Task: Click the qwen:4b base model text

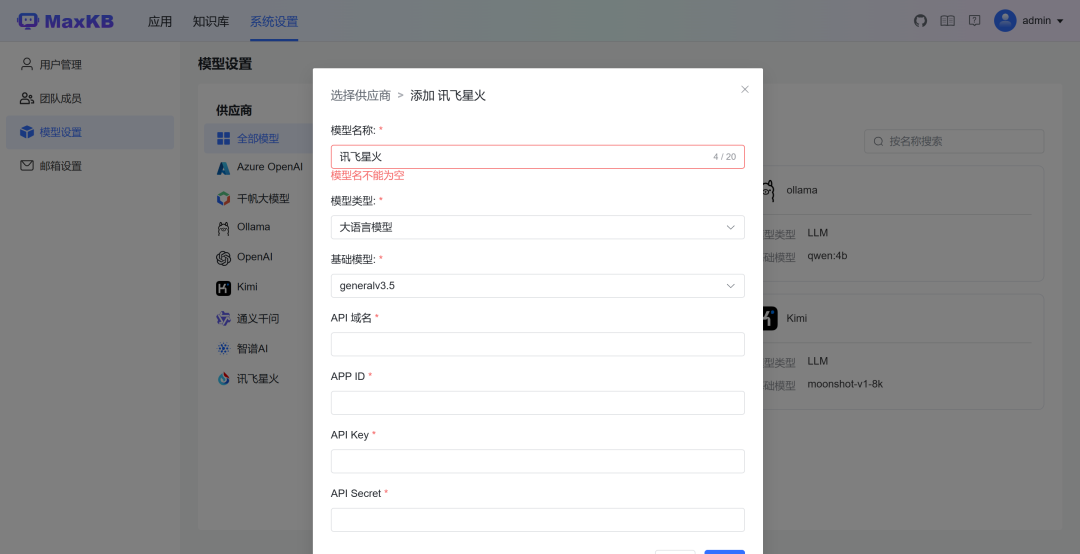Action: tap(827, 256)
